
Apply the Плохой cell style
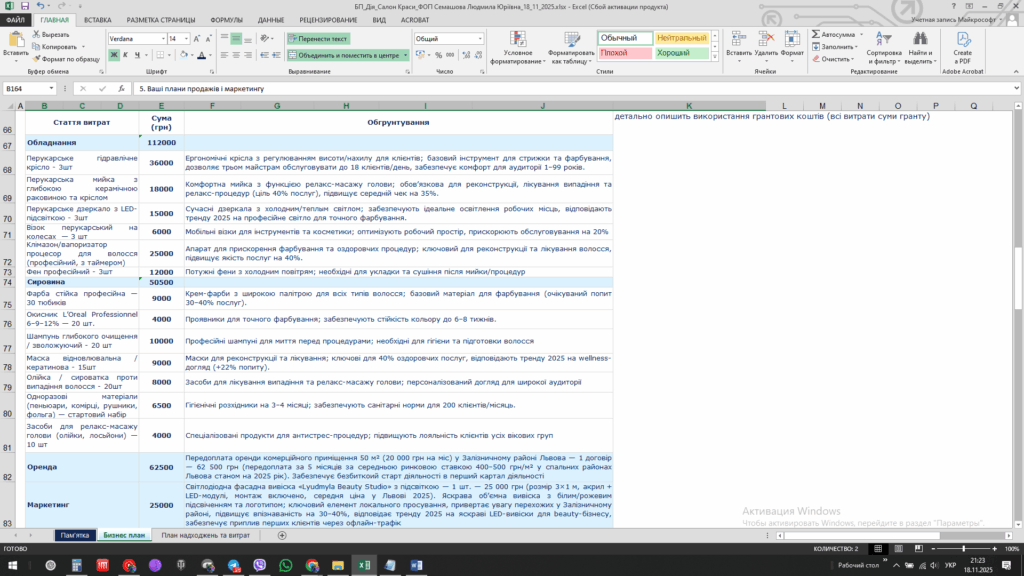[624, 53]
